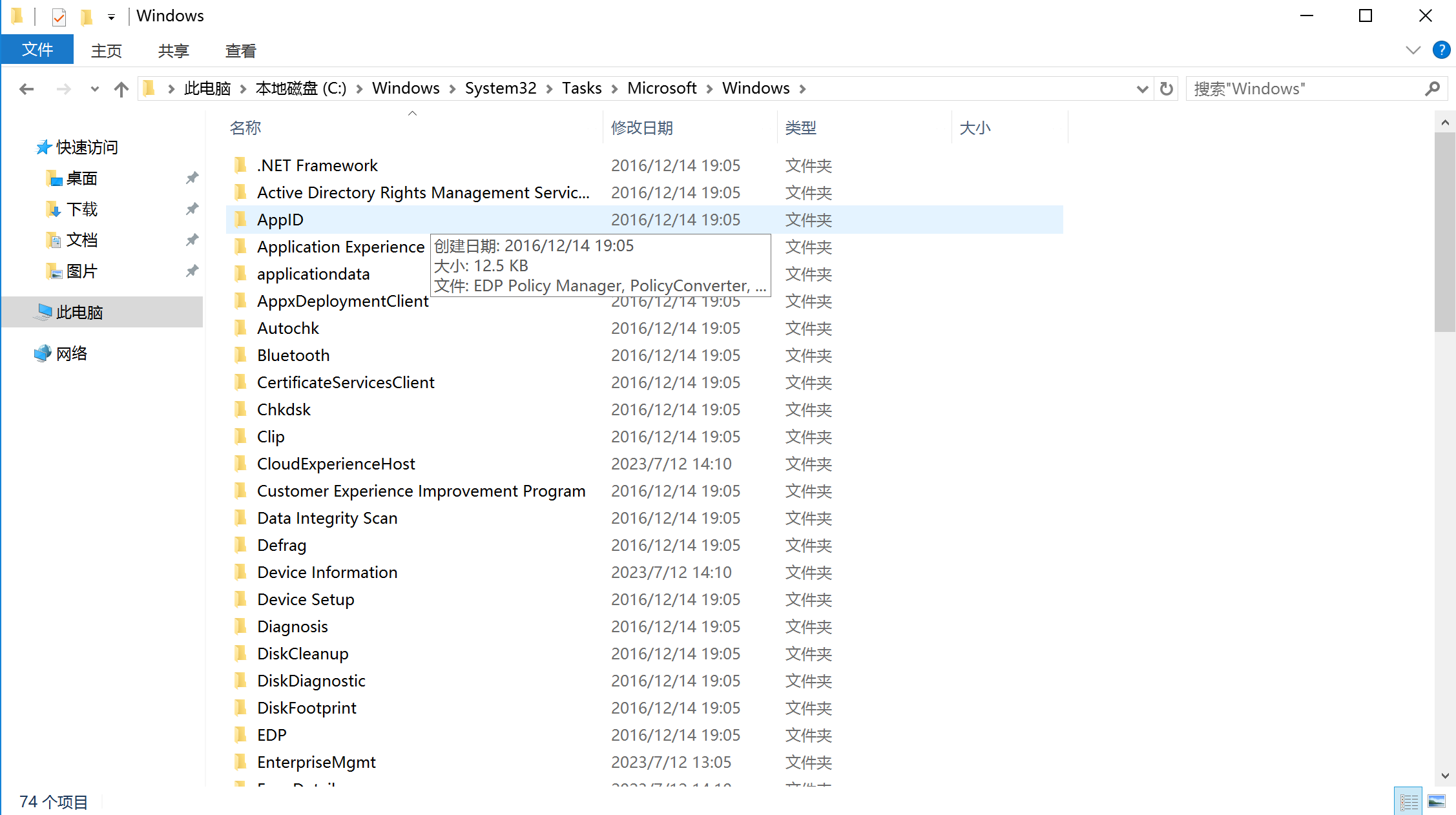The width and height of the screenshot is (1456, 815).
Task: Toggle pin for Pictures (图片)
Action: click(192, 271)
